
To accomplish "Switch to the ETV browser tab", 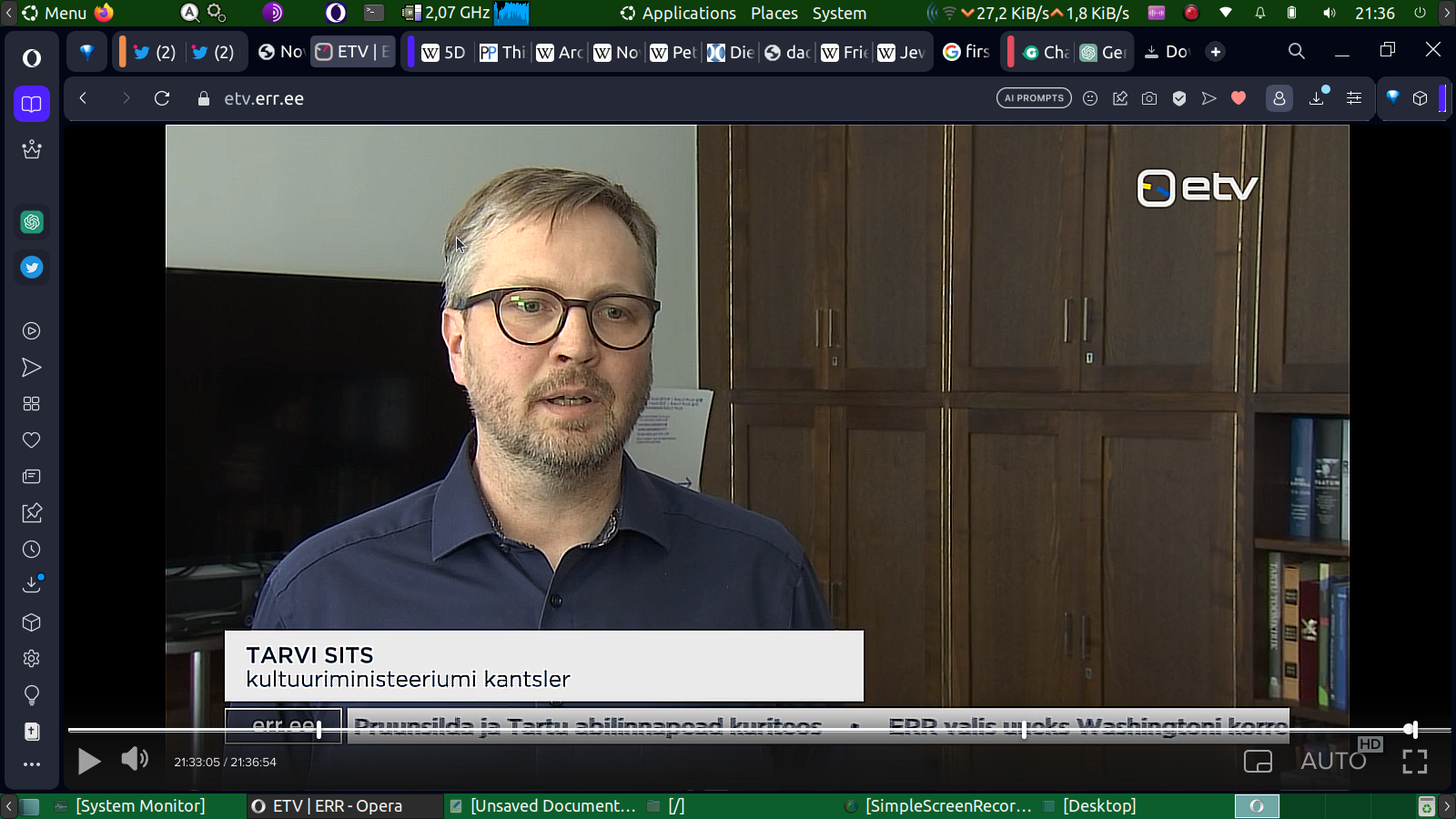I will coord(352,52).
